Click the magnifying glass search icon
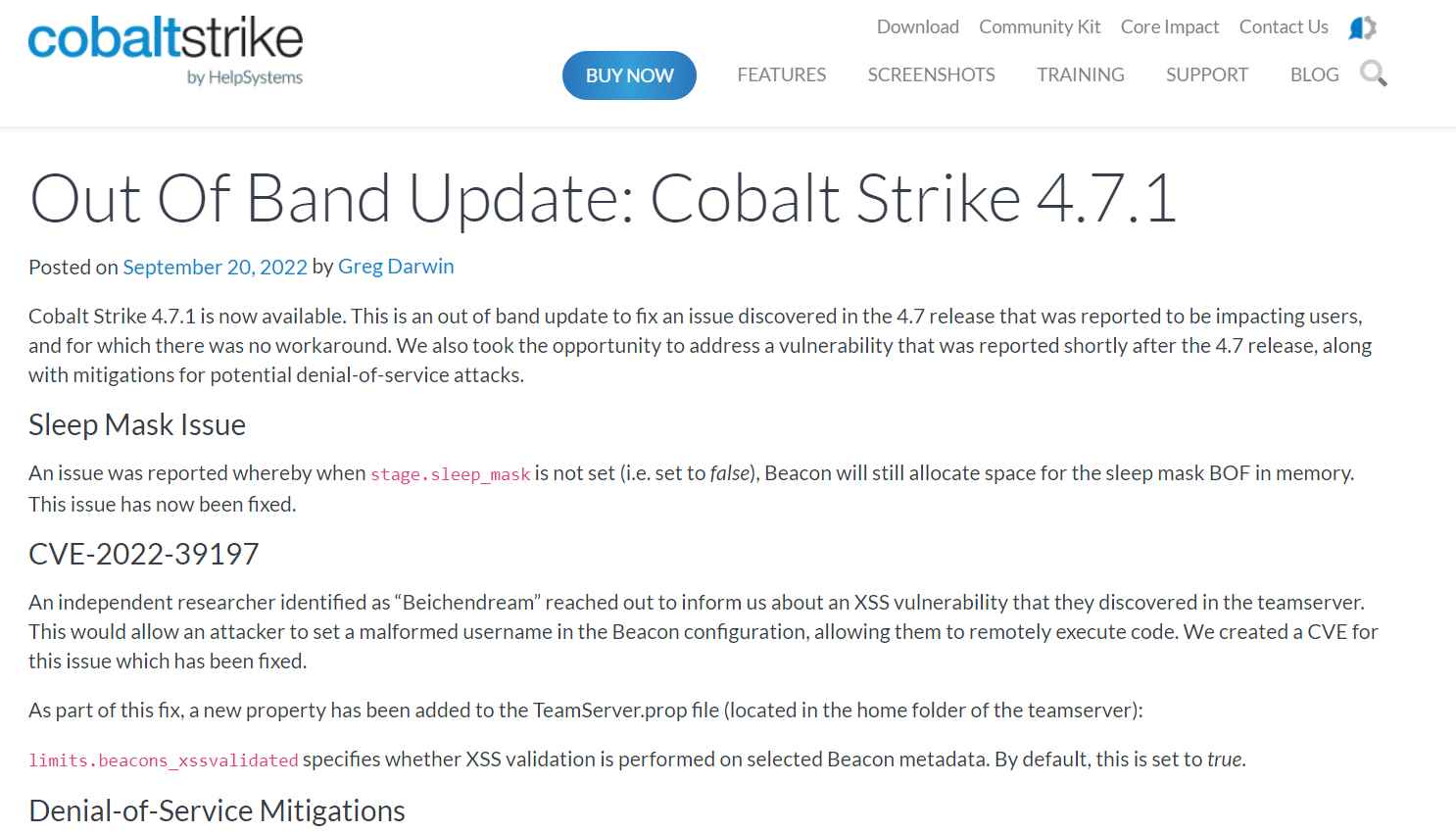The width and height of the screenshot is (1456, 834). 1373,74
